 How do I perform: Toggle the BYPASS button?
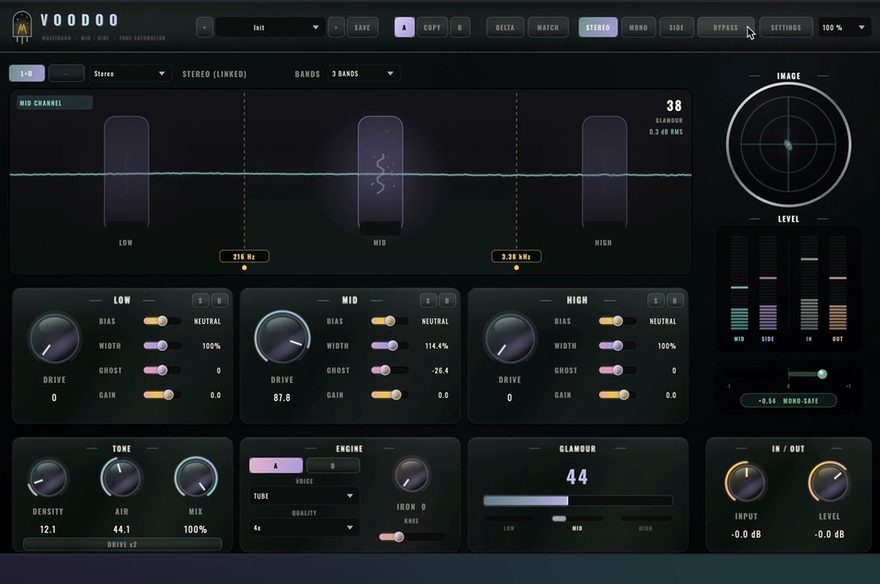726,27
